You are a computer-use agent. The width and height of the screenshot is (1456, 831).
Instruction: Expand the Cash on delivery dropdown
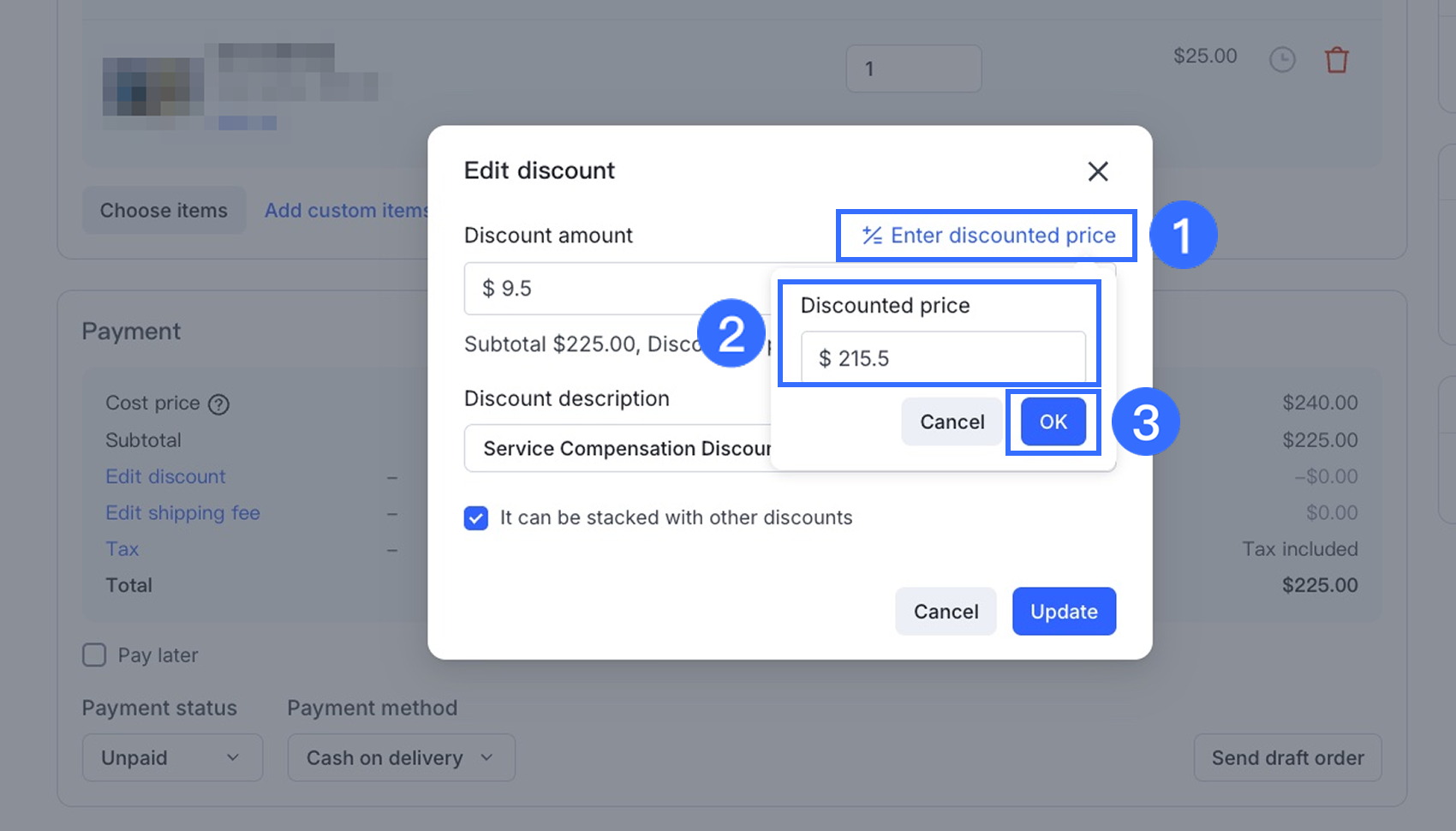point(401,757)
